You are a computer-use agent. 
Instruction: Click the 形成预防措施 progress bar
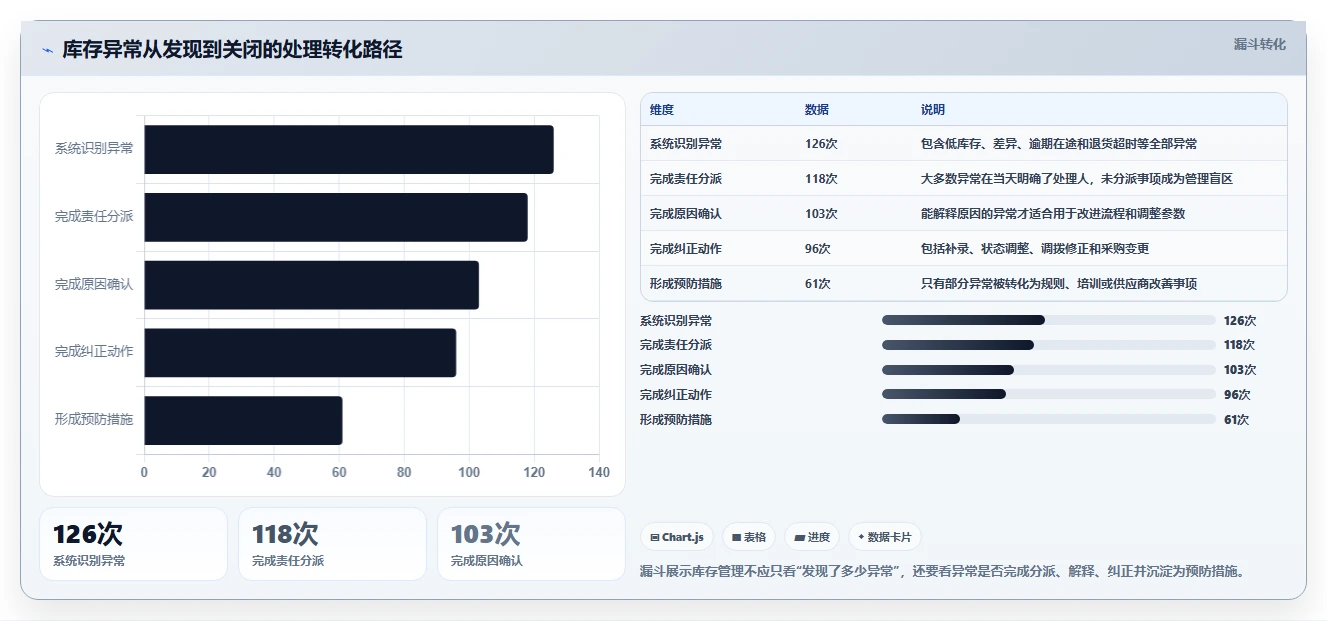point(1048,420)
